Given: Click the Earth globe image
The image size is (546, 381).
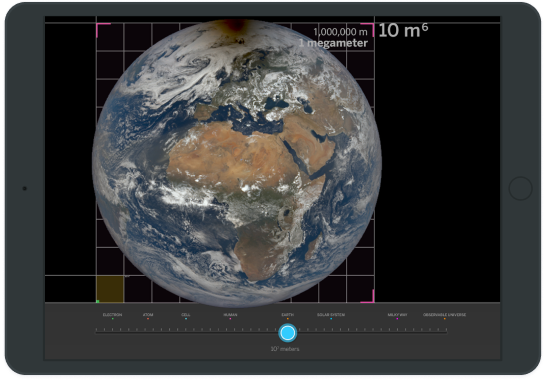Looking at the screenshot, I should 237,163.
